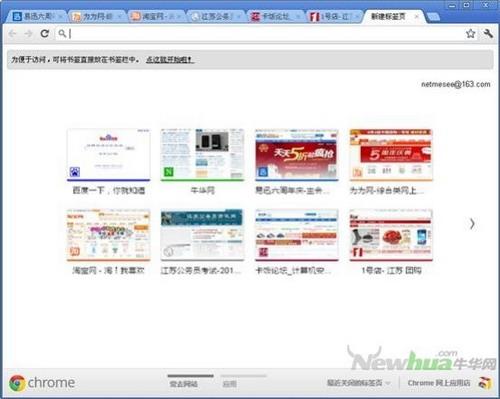
Task: Click the search magnifier icon in address bar
Action: coord(62,33)
